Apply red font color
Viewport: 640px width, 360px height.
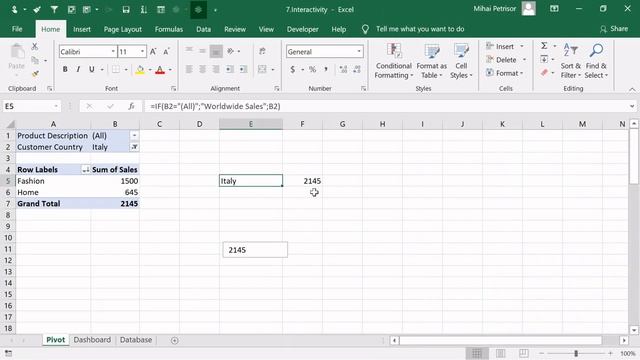tap(160, 70)
